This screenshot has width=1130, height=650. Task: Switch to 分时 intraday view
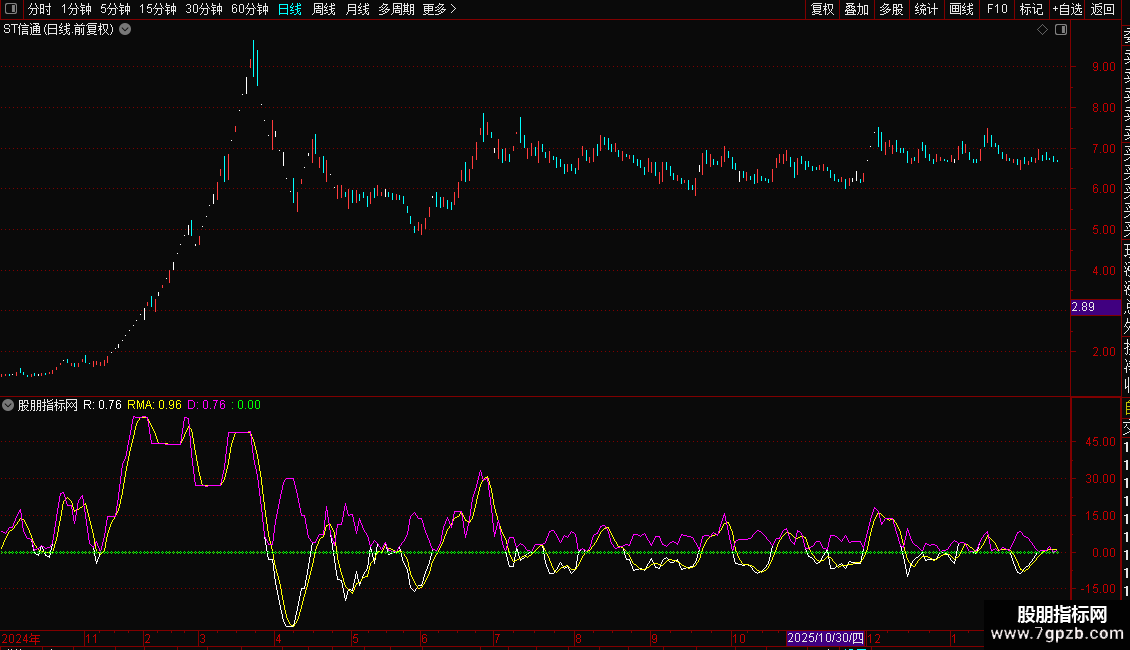(x=40, y=9)
